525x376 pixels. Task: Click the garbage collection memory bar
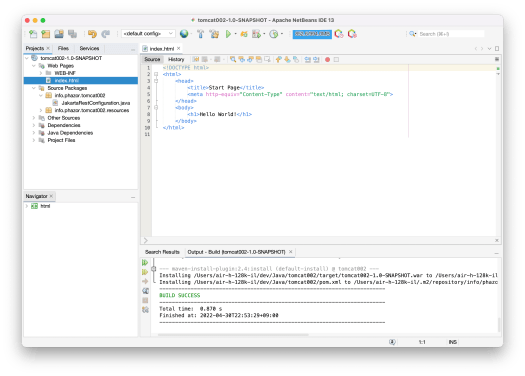[x=312, y=34]
